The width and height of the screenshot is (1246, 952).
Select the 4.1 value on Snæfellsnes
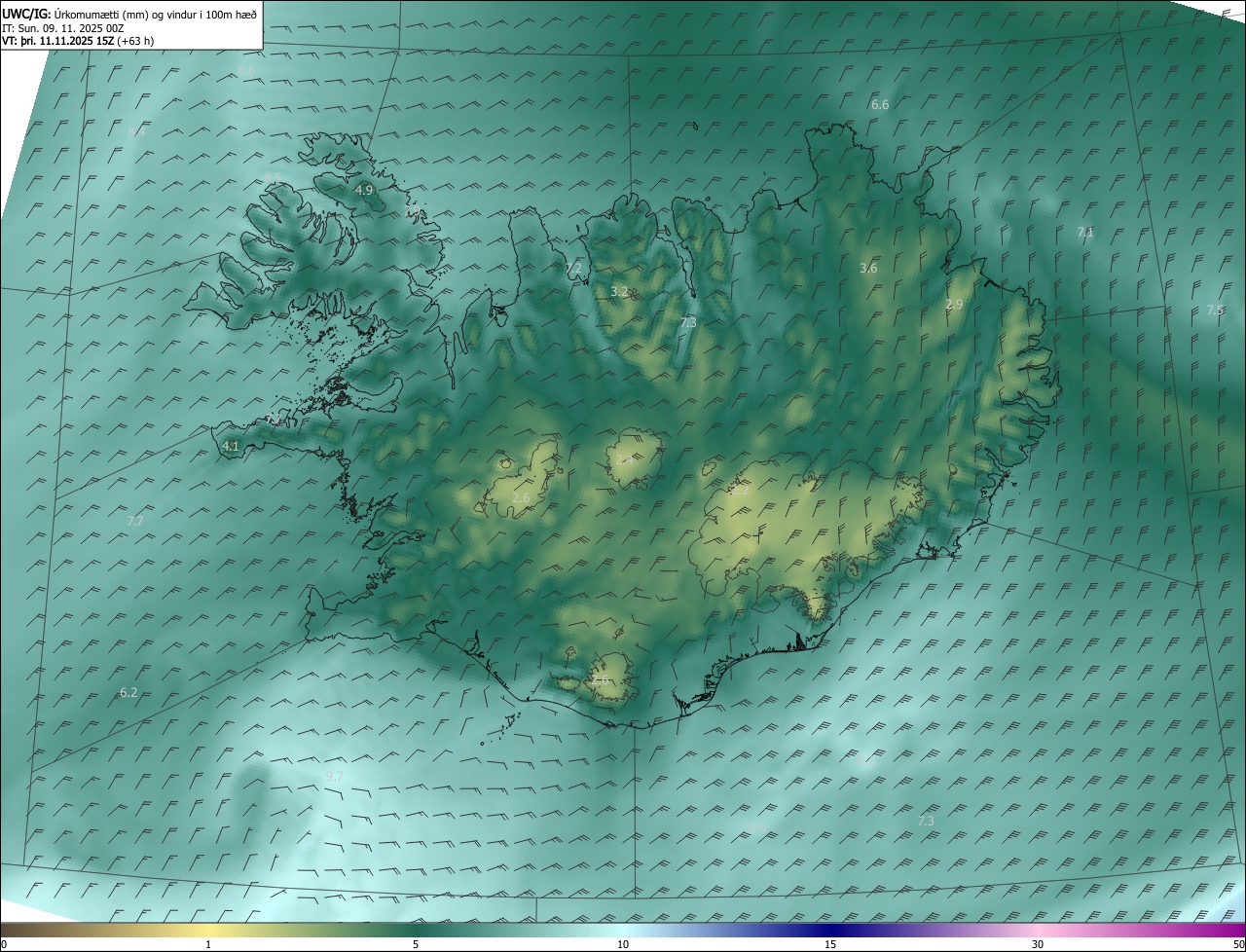tap(231, 447)
